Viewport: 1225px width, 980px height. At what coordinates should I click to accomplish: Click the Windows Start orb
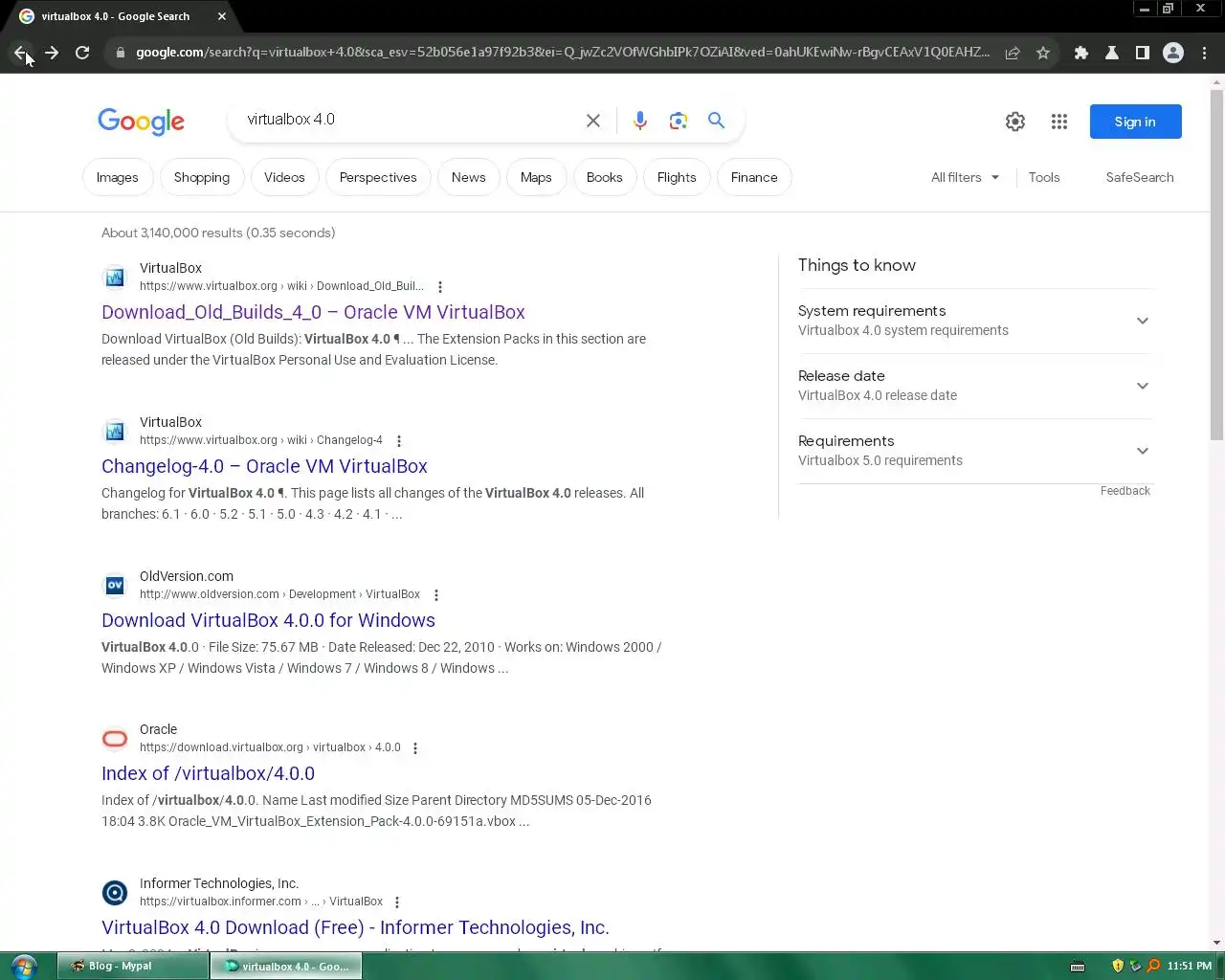[x=24, y=966]
